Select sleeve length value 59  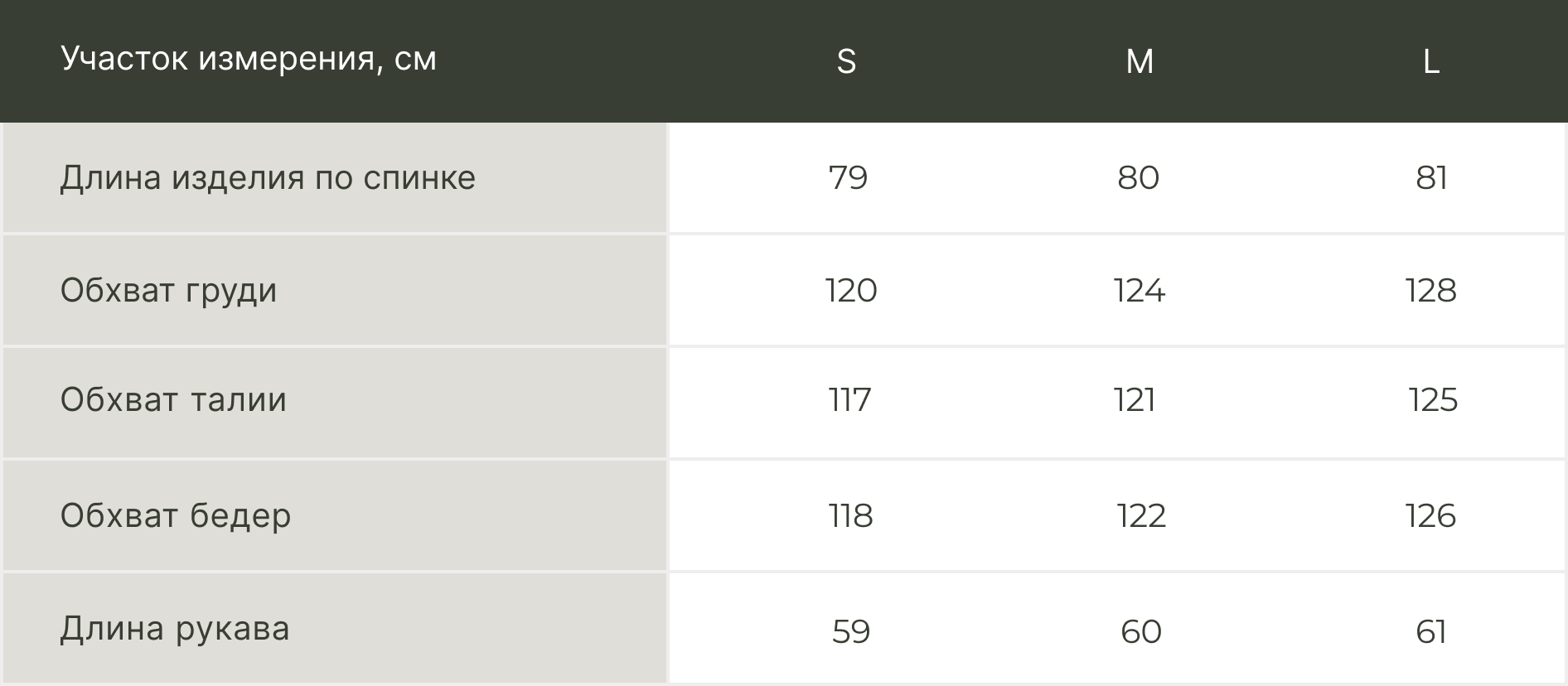[850, 632]
